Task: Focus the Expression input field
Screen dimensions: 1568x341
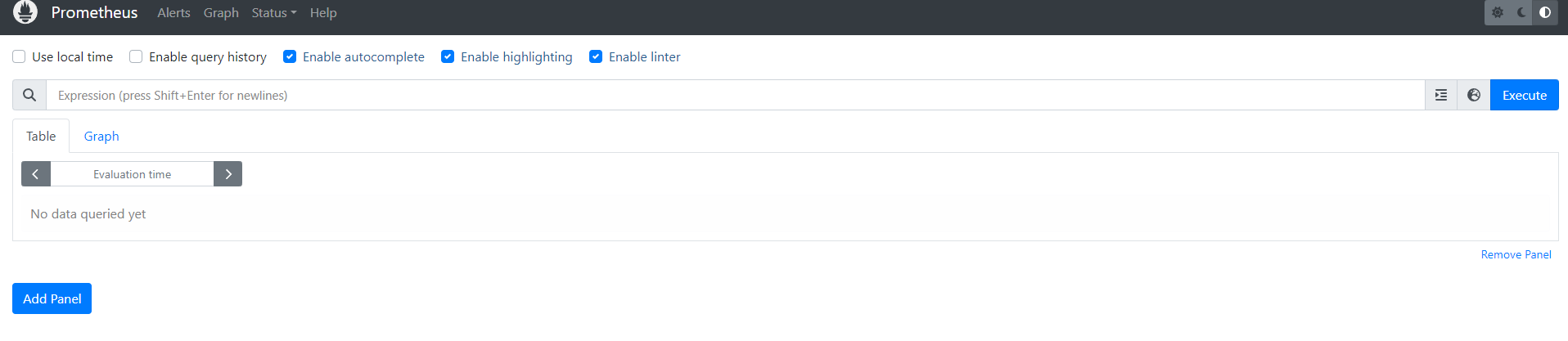Action: (736, 95)
